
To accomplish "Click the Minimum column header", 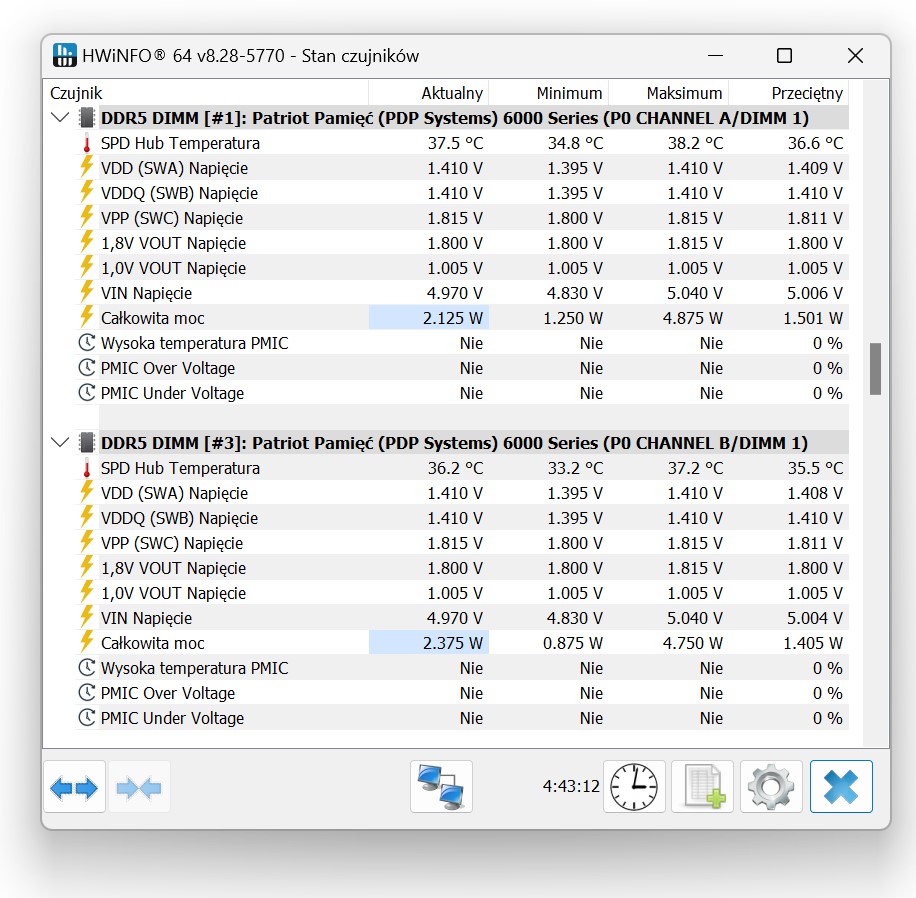I will tap(548, 93).
